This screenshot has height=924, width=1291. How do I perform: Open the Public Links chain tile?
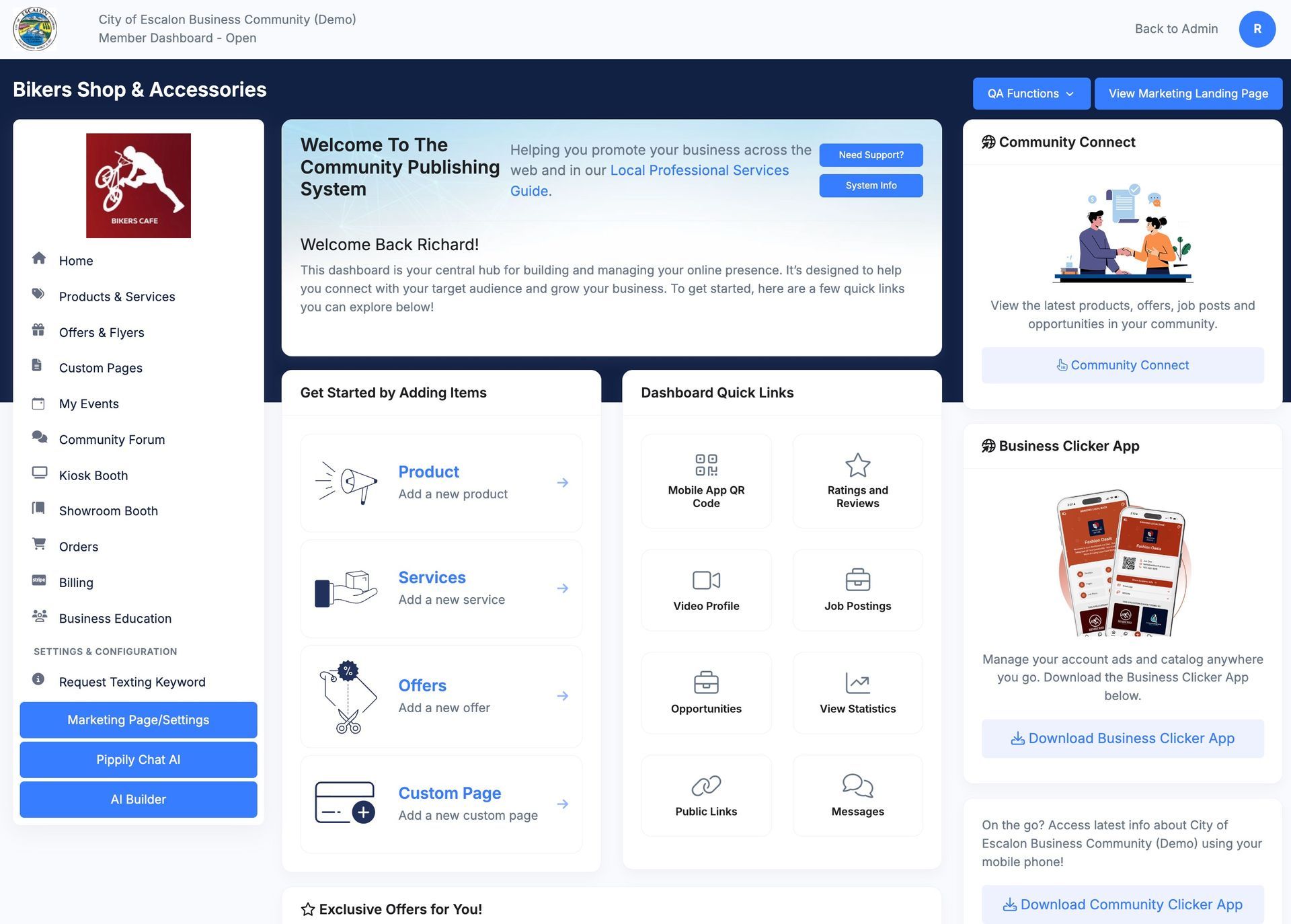[x=705, y=796]
